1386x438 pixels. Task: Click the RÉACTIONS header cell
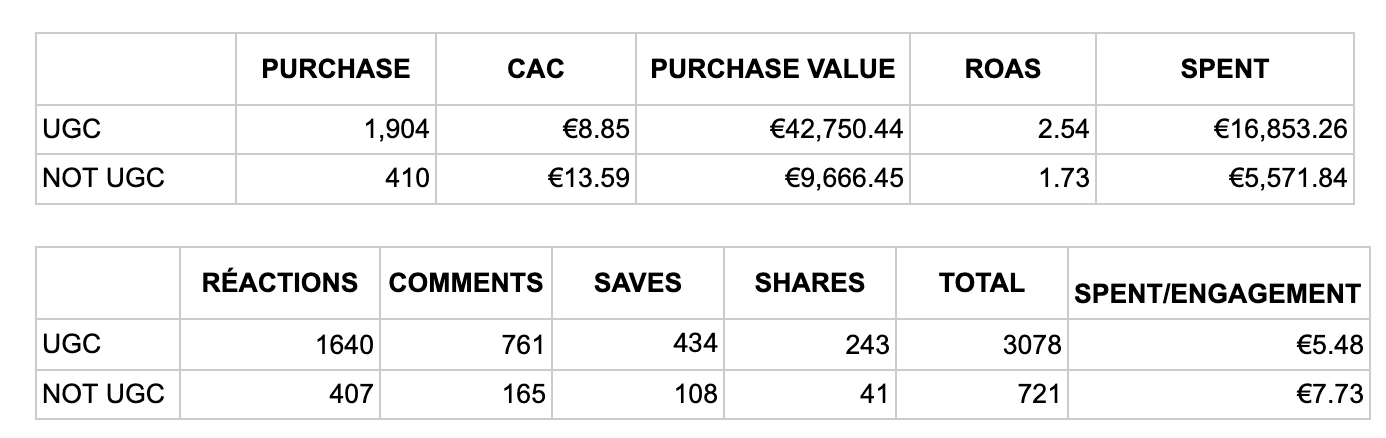(279, 283)
